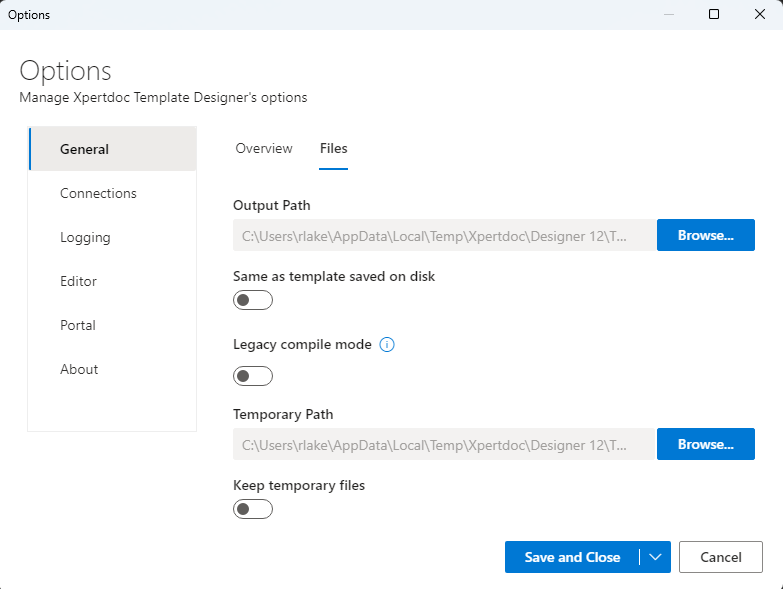Close the Options window
783x589 pixels.
pyautogui.click(x=760, y=14)
